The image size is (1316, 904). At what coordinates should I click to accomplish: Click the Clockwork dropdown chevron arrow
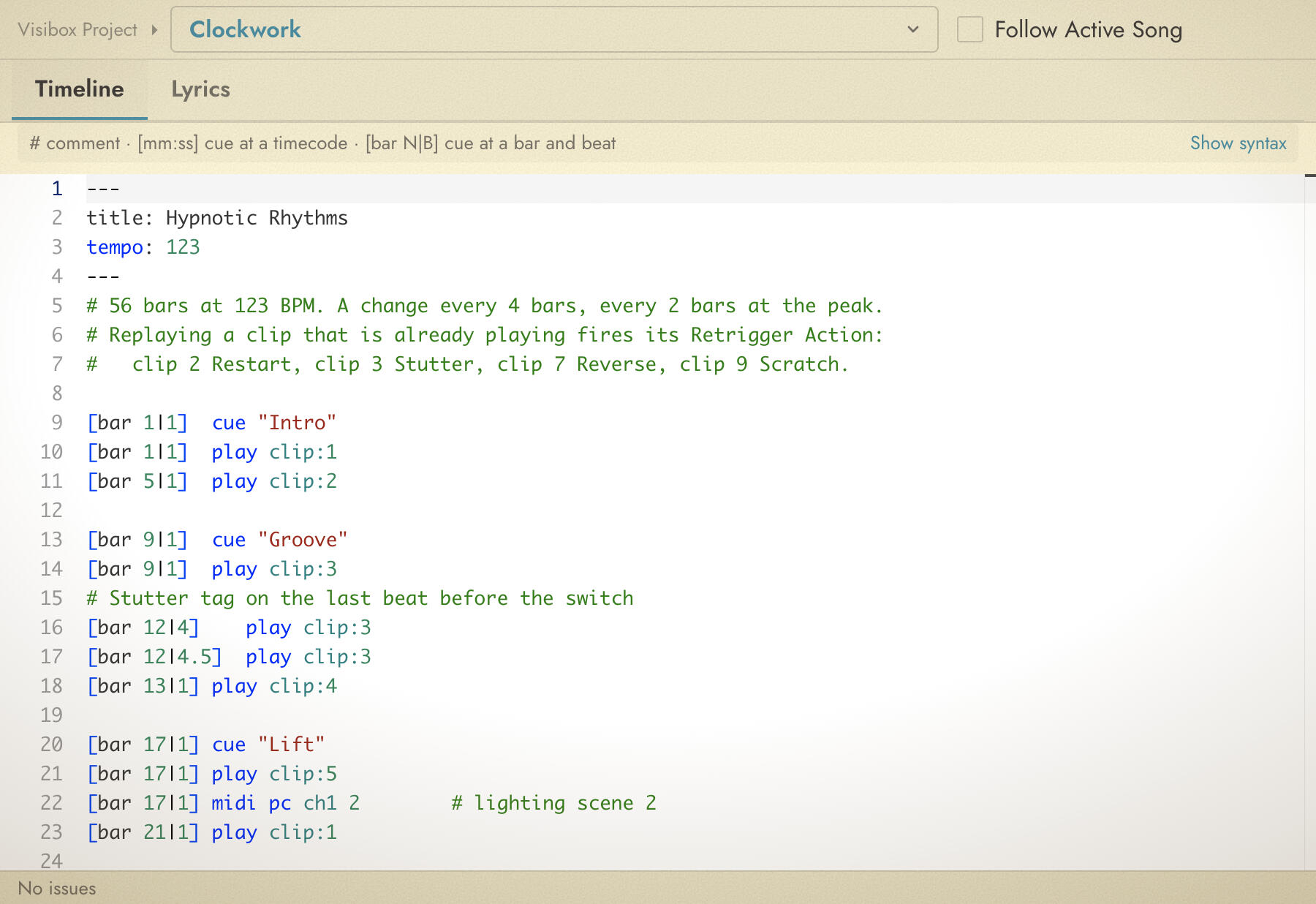tap(913, 30)
